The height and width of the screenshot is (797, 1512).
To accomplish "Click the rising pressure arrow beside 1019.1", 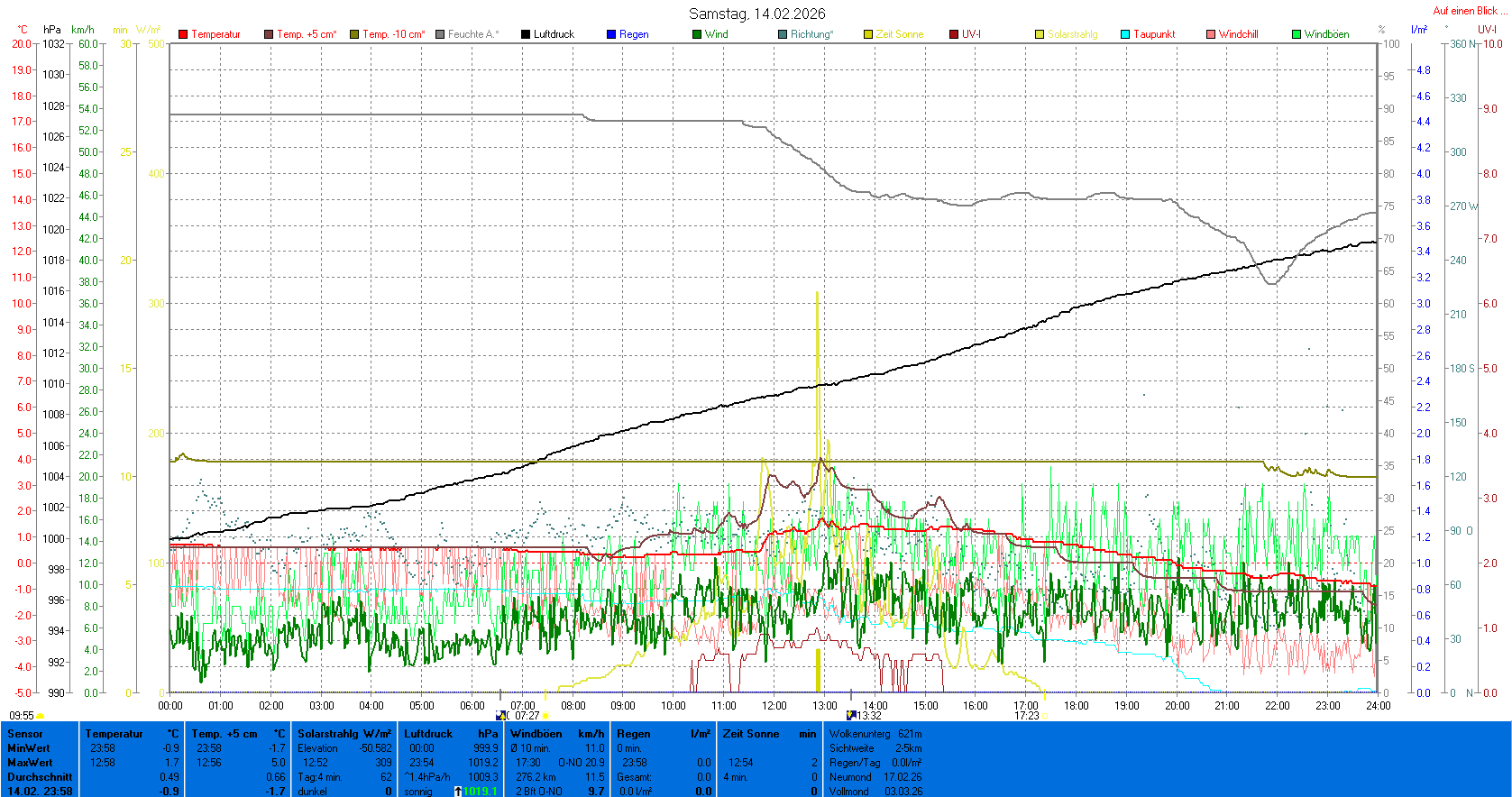I will tap(458, 792).
